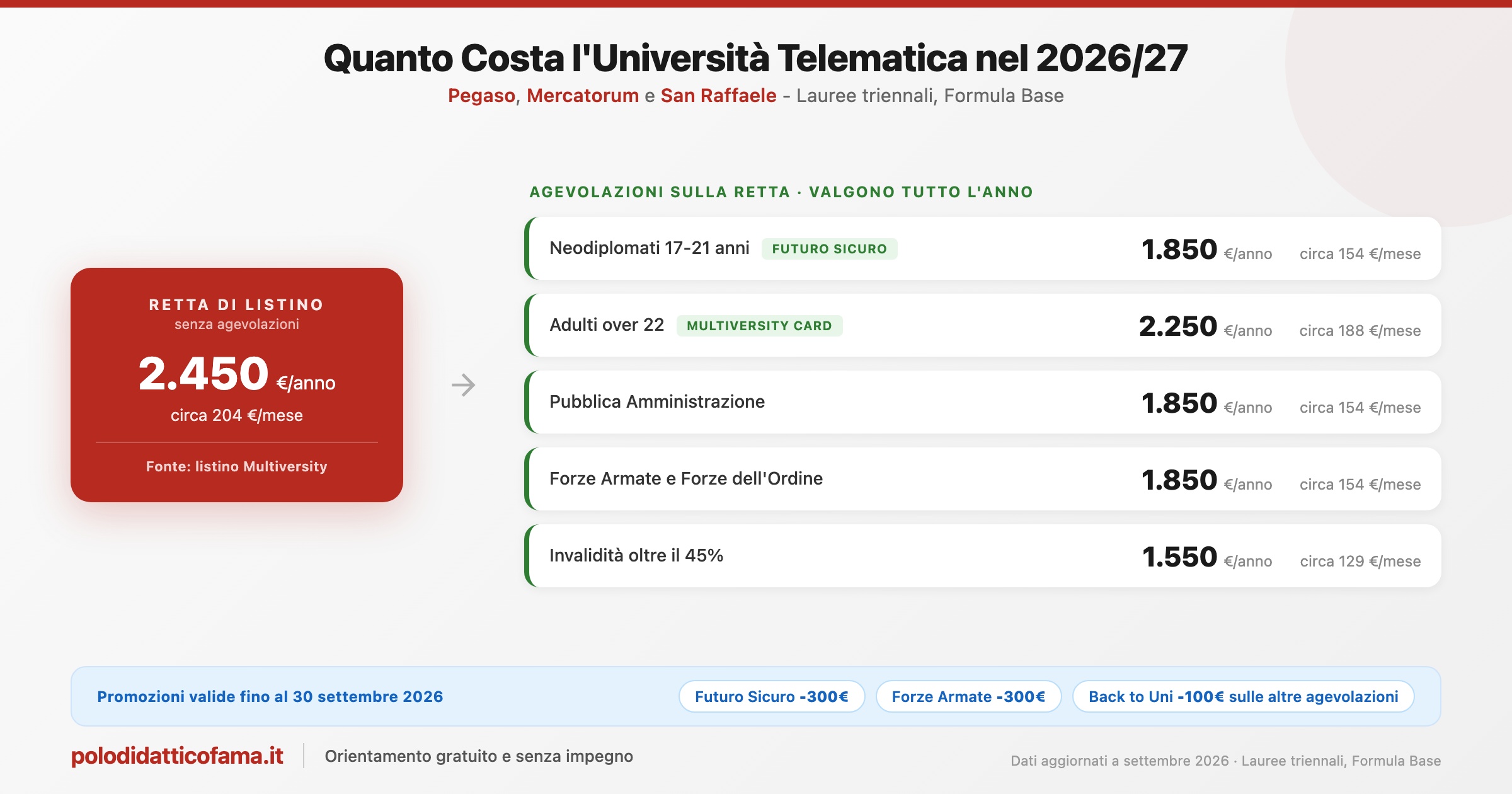Click "Orientamento gratuito e senza impegno" text

(479, 756)
